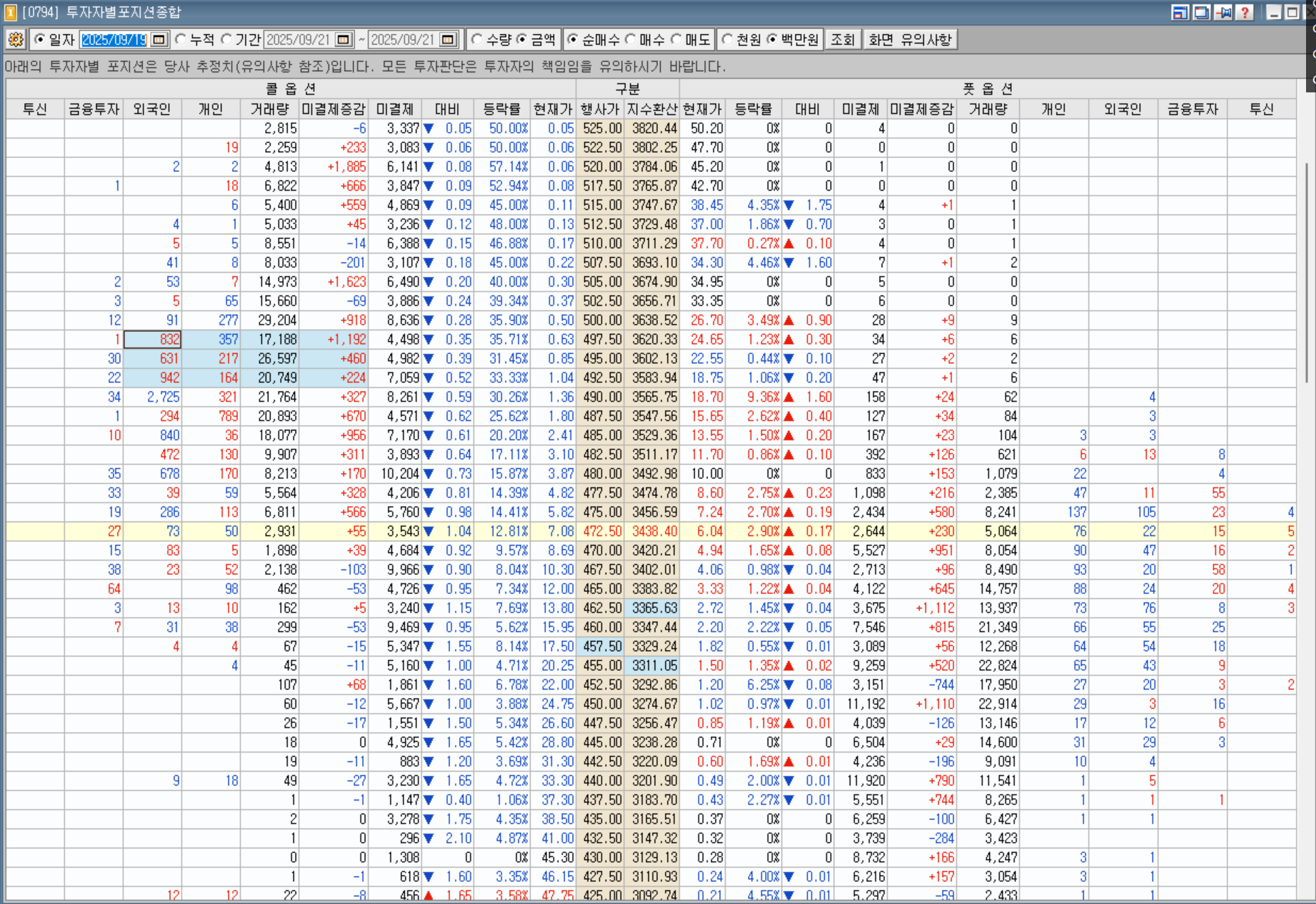Click the pin window icon in title bar
Image resolution: width=1316 pixels, height=904 pixels.
[x=1223, y=12]
